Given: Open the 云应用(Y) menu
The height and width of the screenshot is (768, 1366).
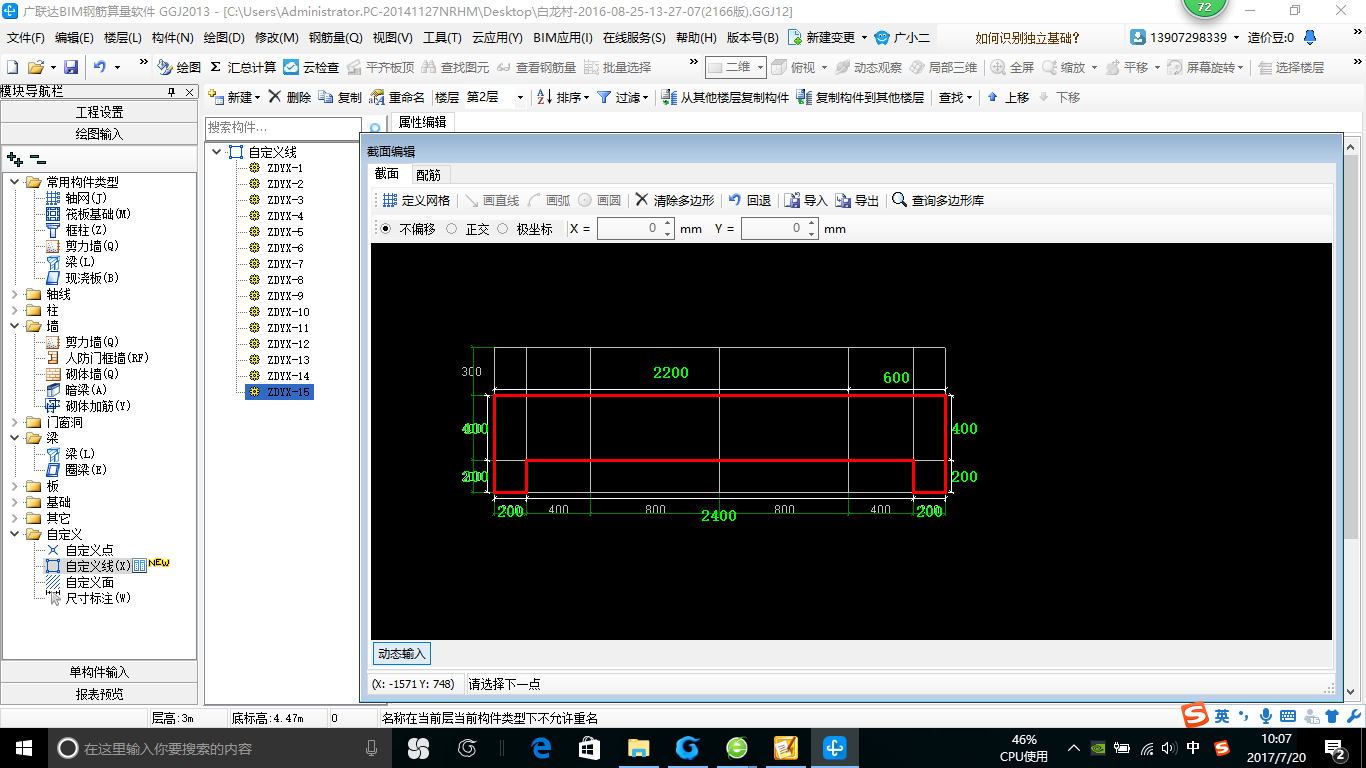Looking at the screenshot, I should [497, 37].
